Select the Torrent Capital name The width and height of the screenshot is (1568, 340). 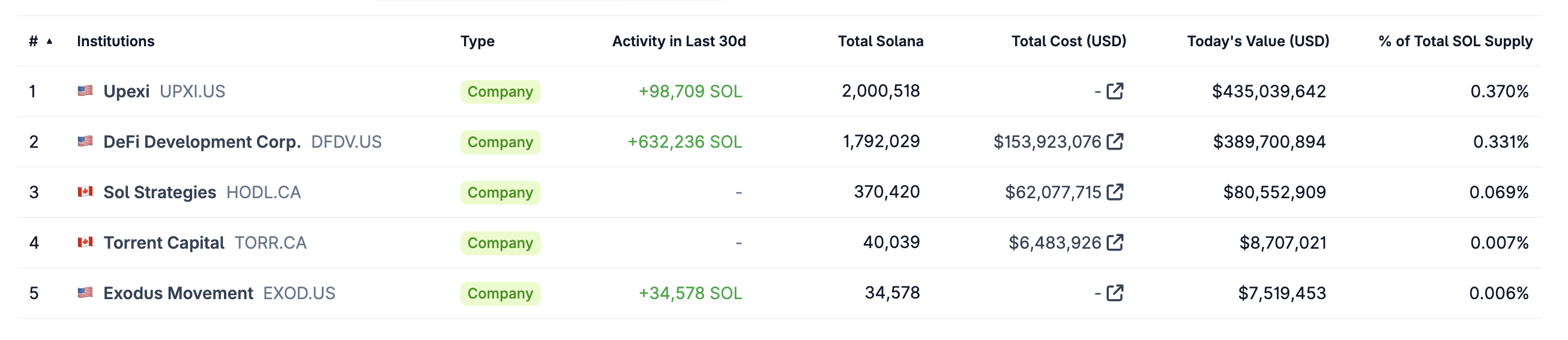point(164,243)
